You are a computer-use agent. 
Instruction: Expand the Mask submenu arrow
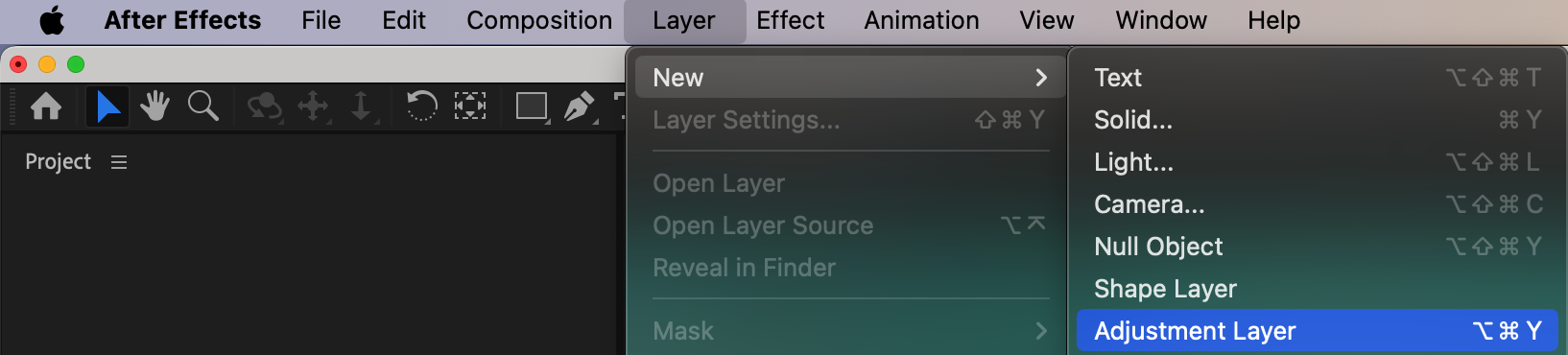[1041, 331]
